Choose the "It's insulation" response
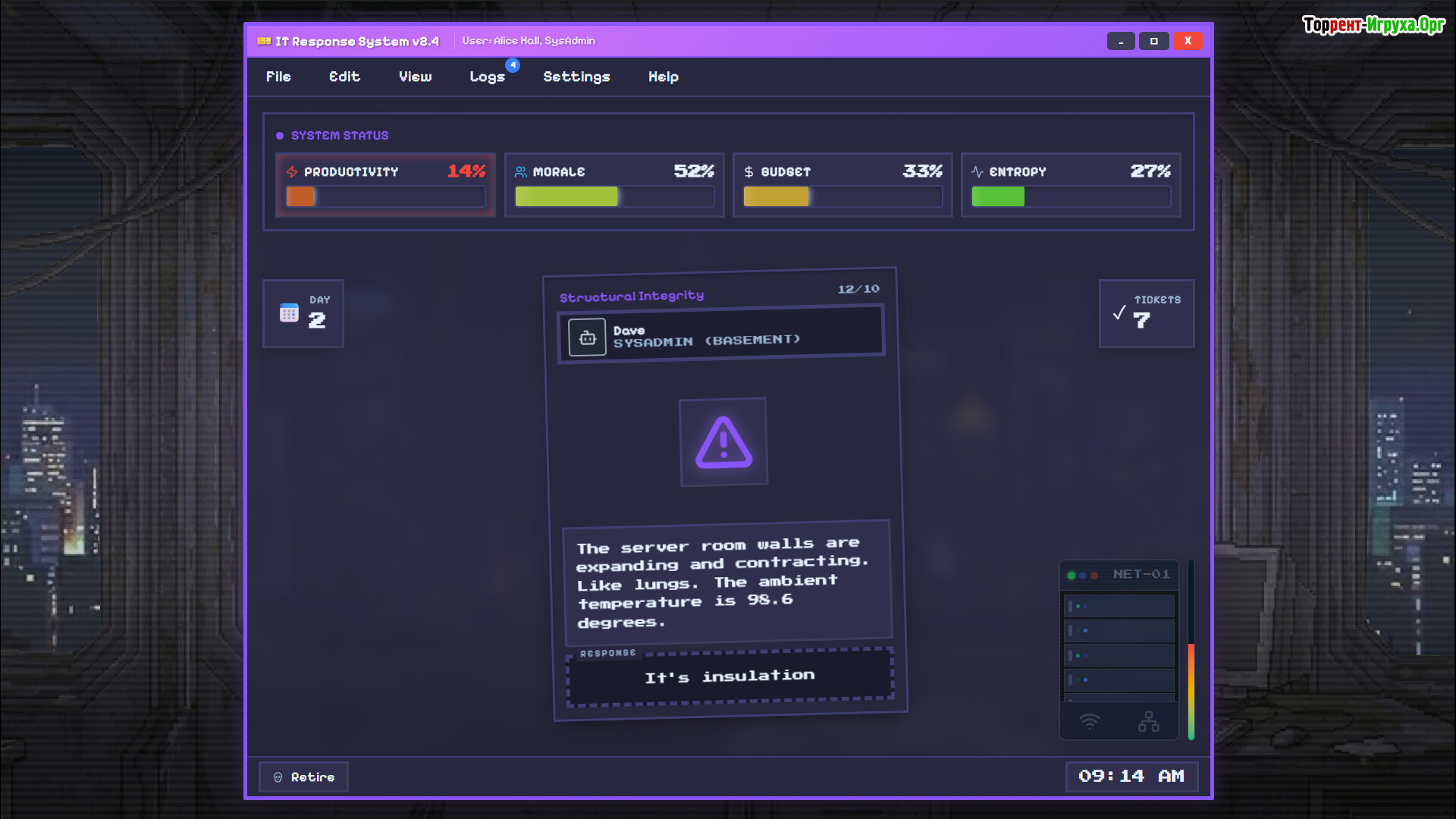This screenshot has width=1456, height=819. coord(730,676)
